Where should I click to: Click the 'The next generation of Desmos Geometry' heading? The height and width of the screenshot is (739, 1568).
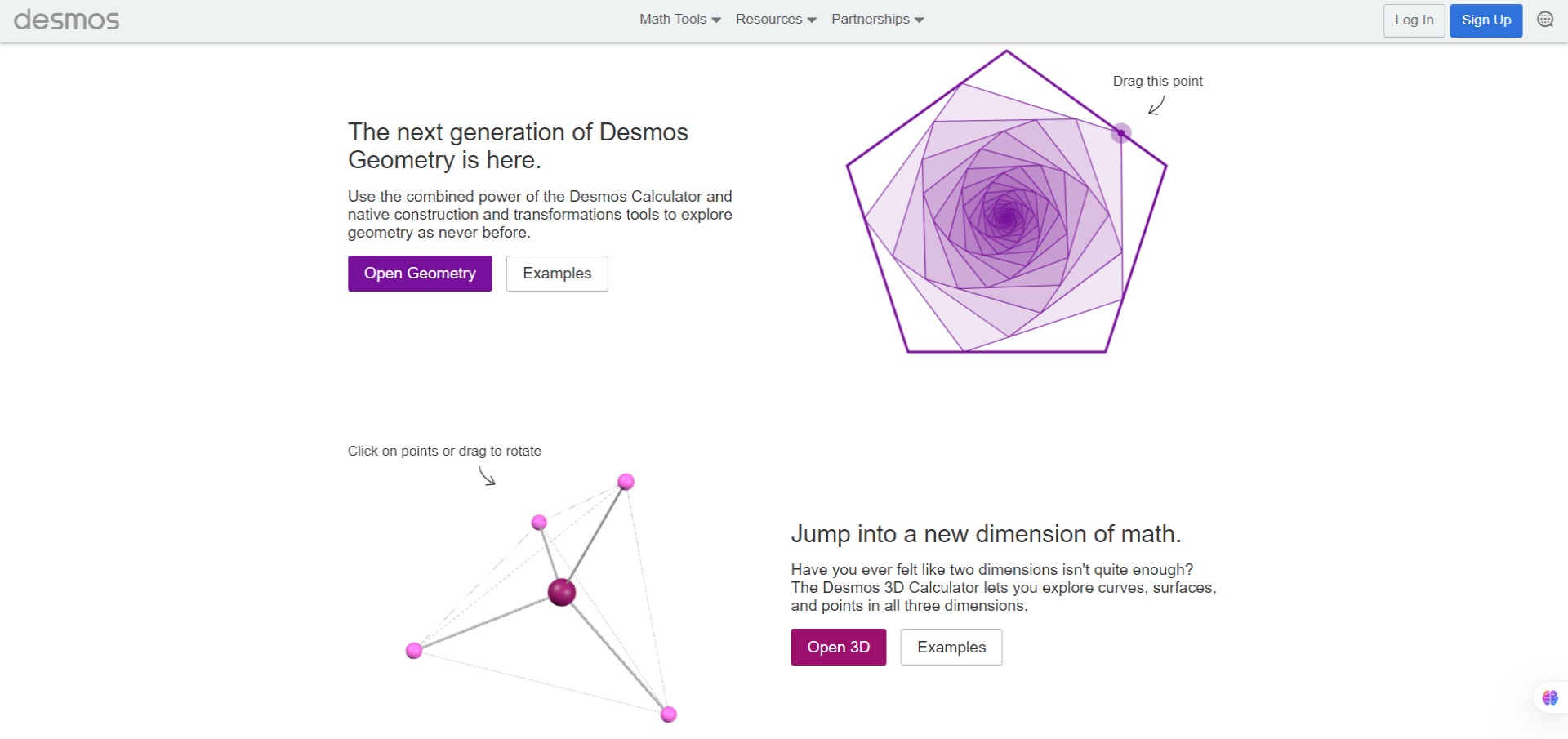[x=518, y=145]
